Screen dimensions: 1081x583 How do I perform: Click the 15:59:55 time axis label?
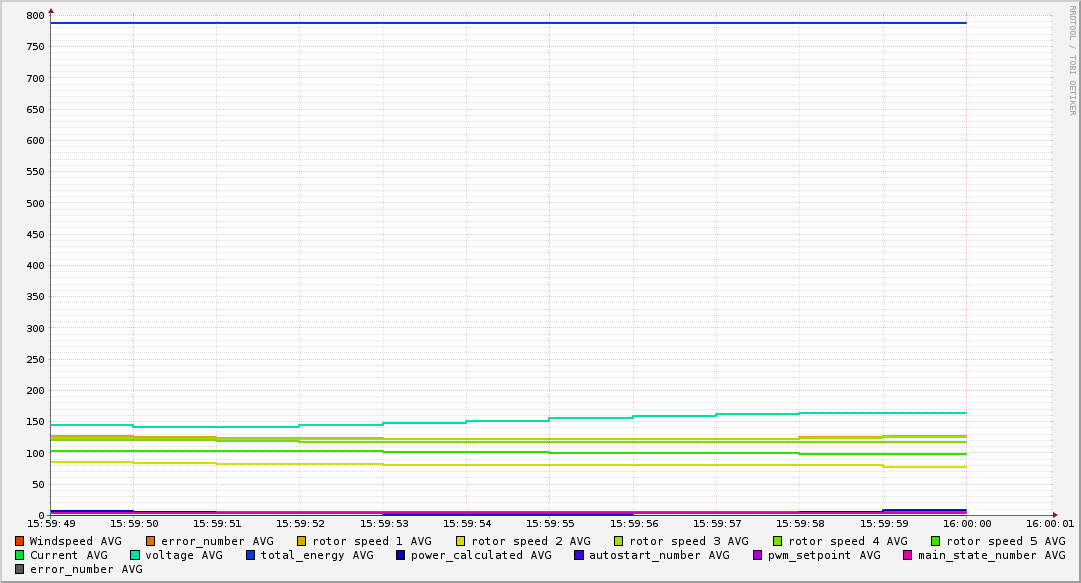point(549,523)
